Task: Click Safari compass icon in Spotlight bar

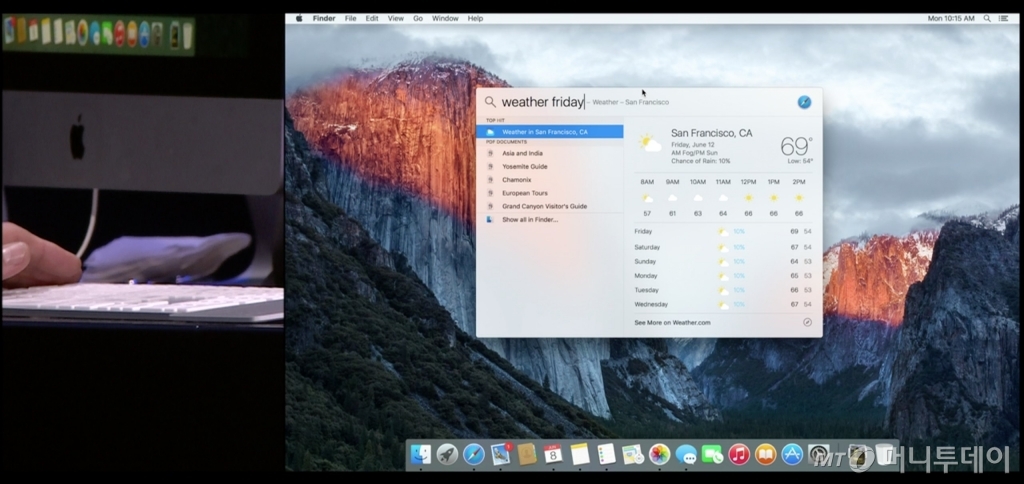Action: [x=804, y=102]
